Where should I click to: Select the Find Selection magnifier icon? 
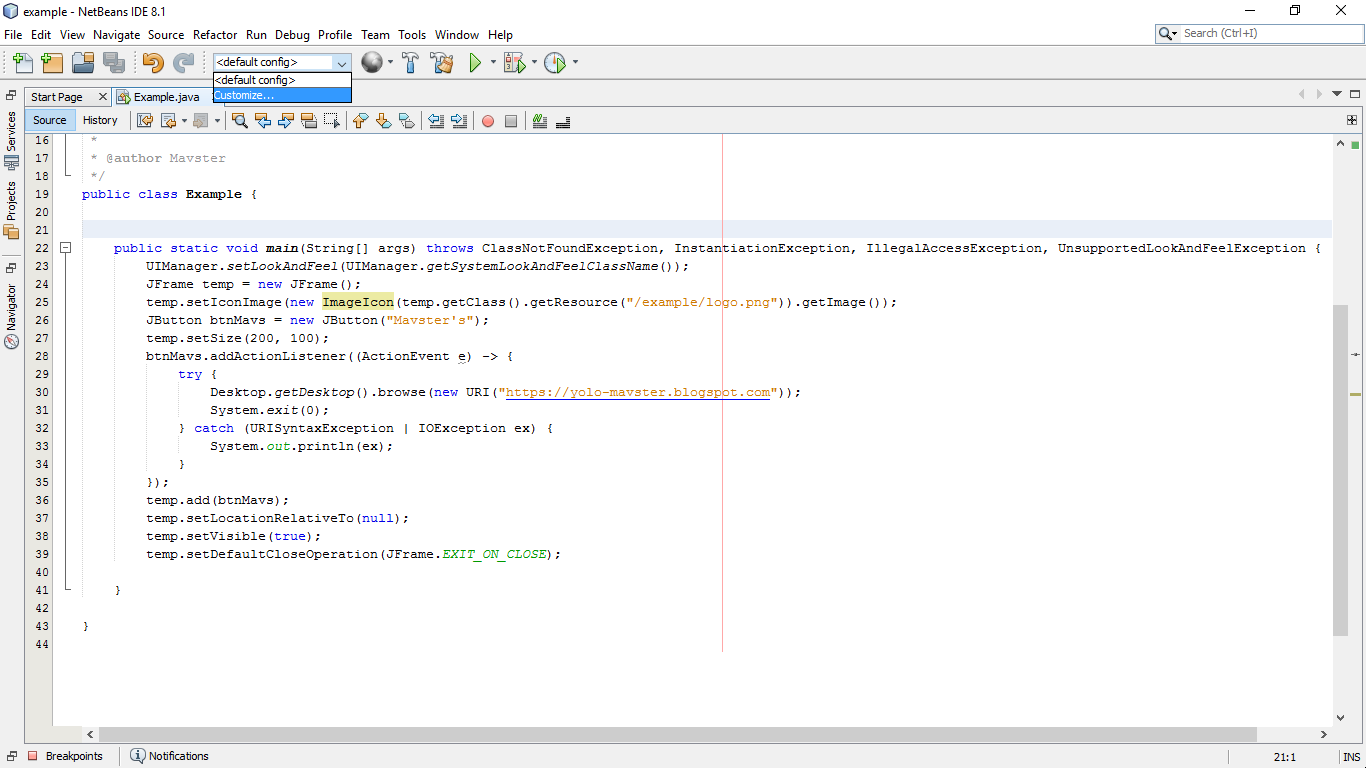click(240, 120)
